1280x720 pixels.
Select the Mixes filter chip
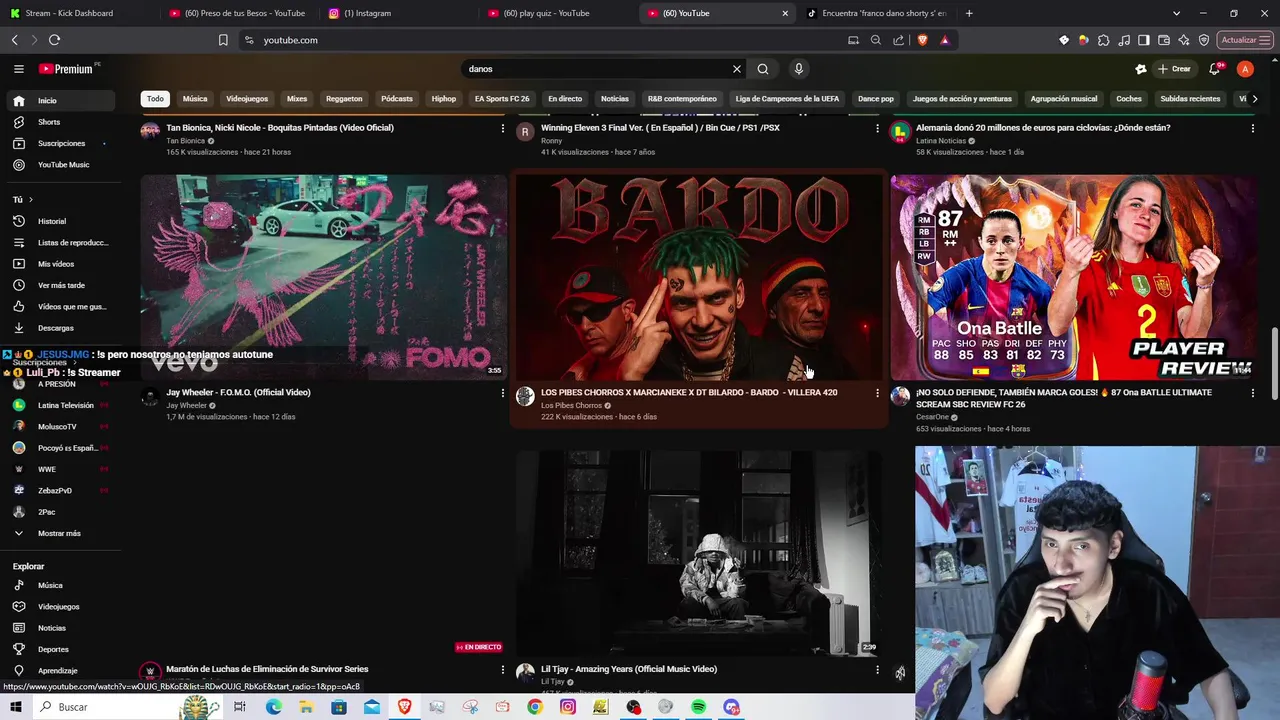point(297,99)
